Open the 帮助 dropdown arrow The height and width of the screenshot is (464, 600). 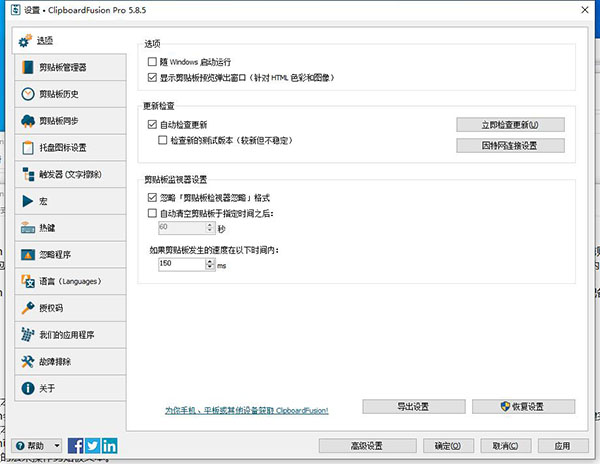57,446
